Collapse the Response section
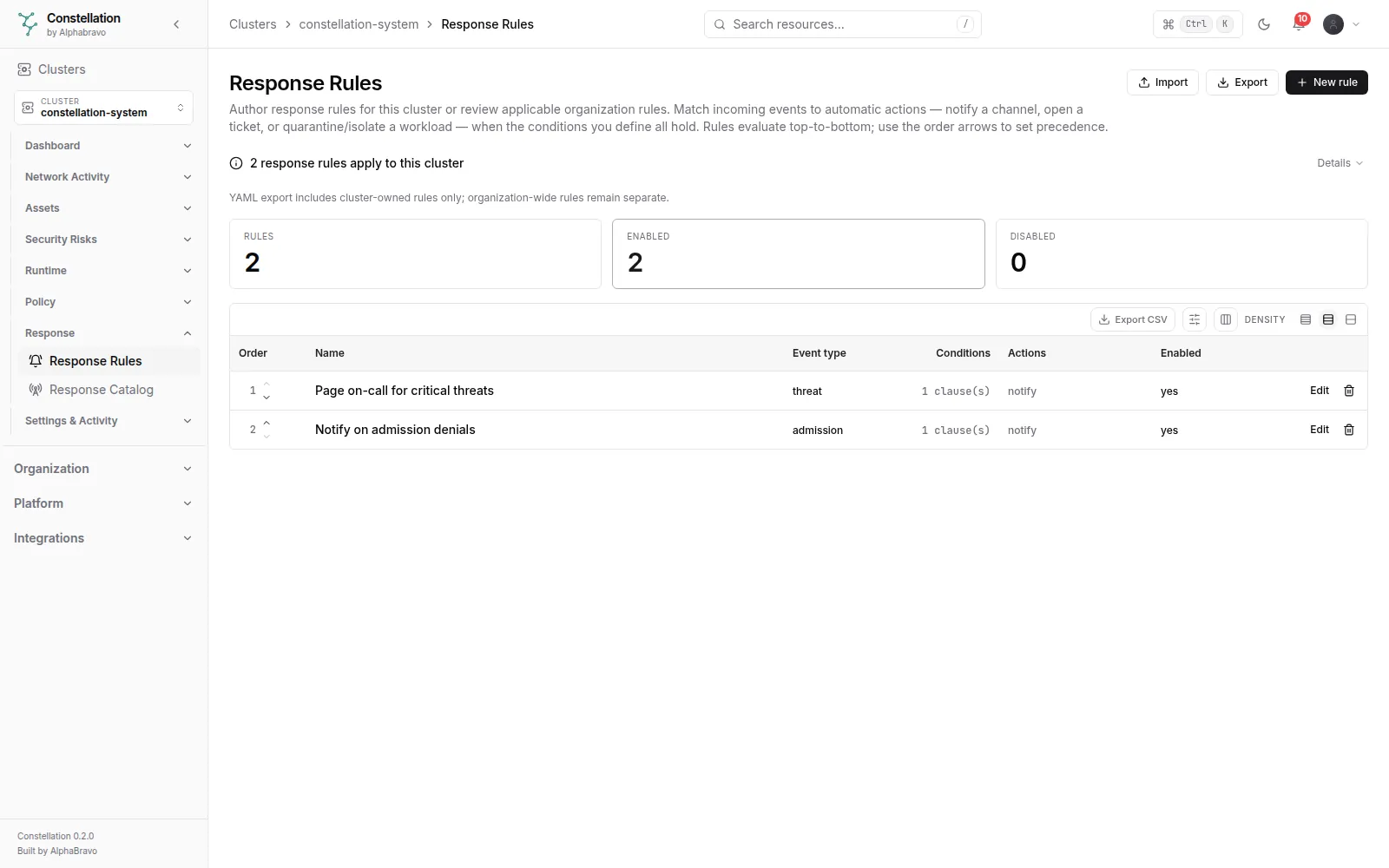The image size is (1389, 868). [108, 333]
